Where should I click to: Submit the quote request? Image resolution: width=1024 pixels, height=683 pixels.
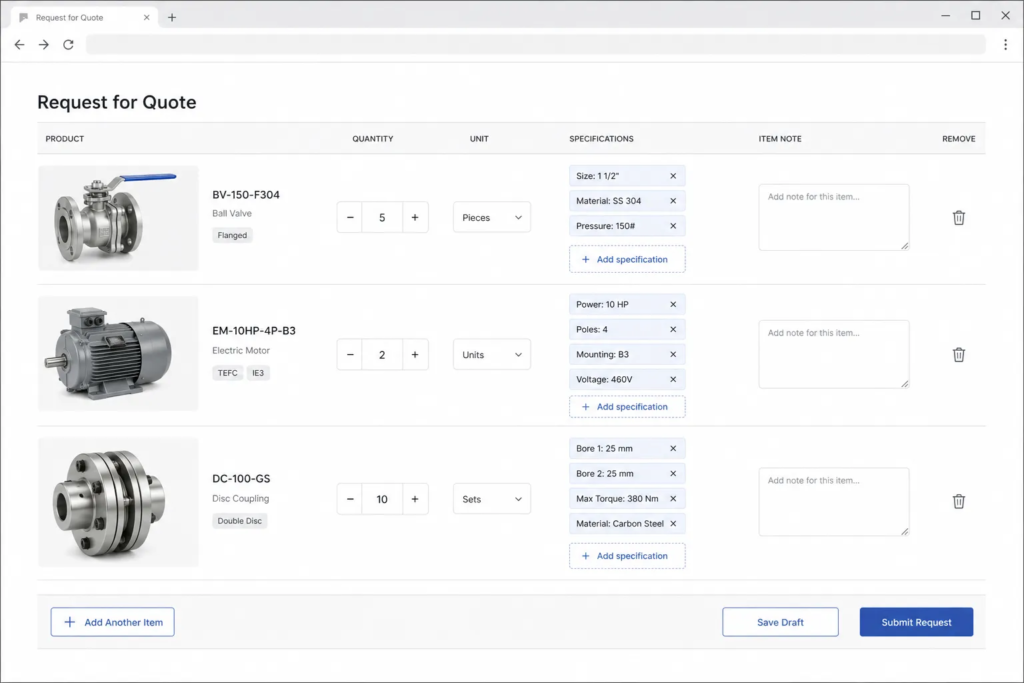pyautogui.click(x=916, y=622)
